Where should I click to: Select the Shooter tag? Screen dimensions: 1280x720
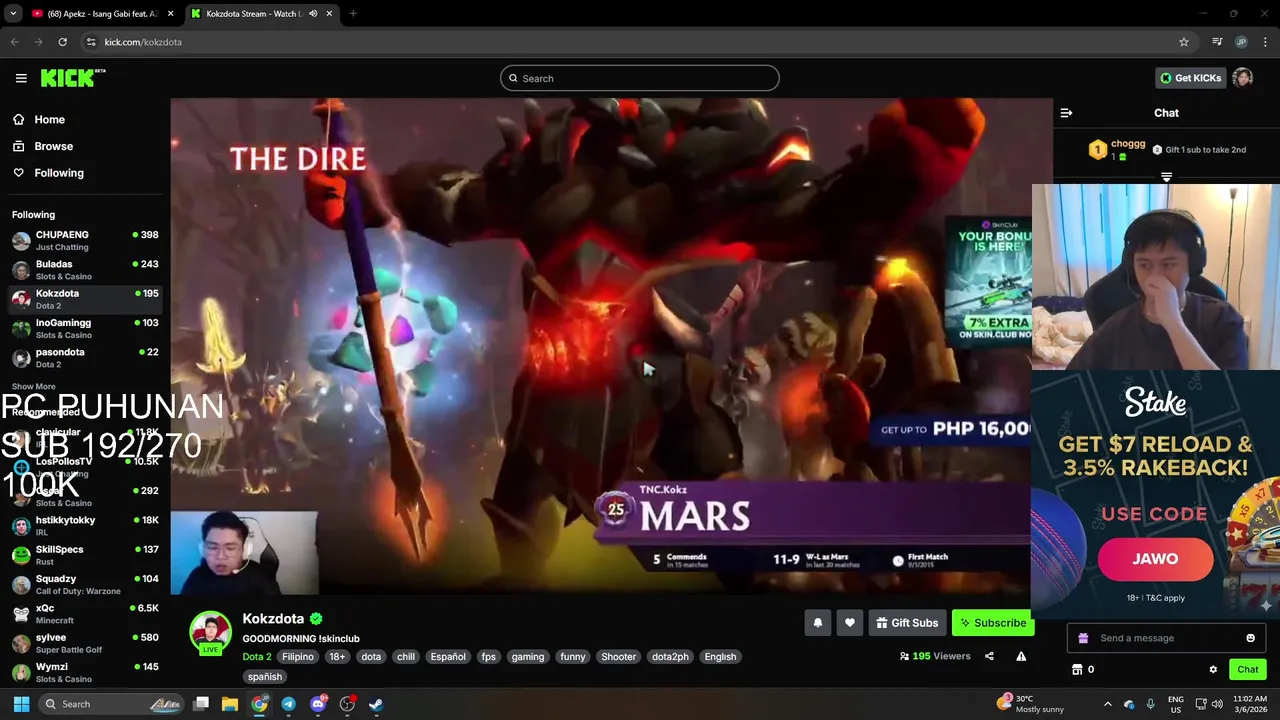(618, 657)
